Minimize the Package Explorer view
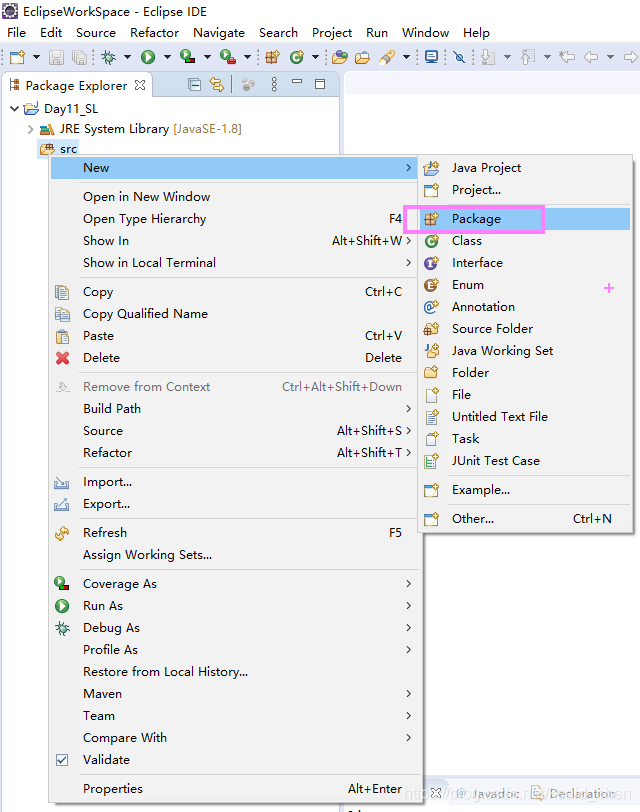640x812 pixels. [297, 82]
